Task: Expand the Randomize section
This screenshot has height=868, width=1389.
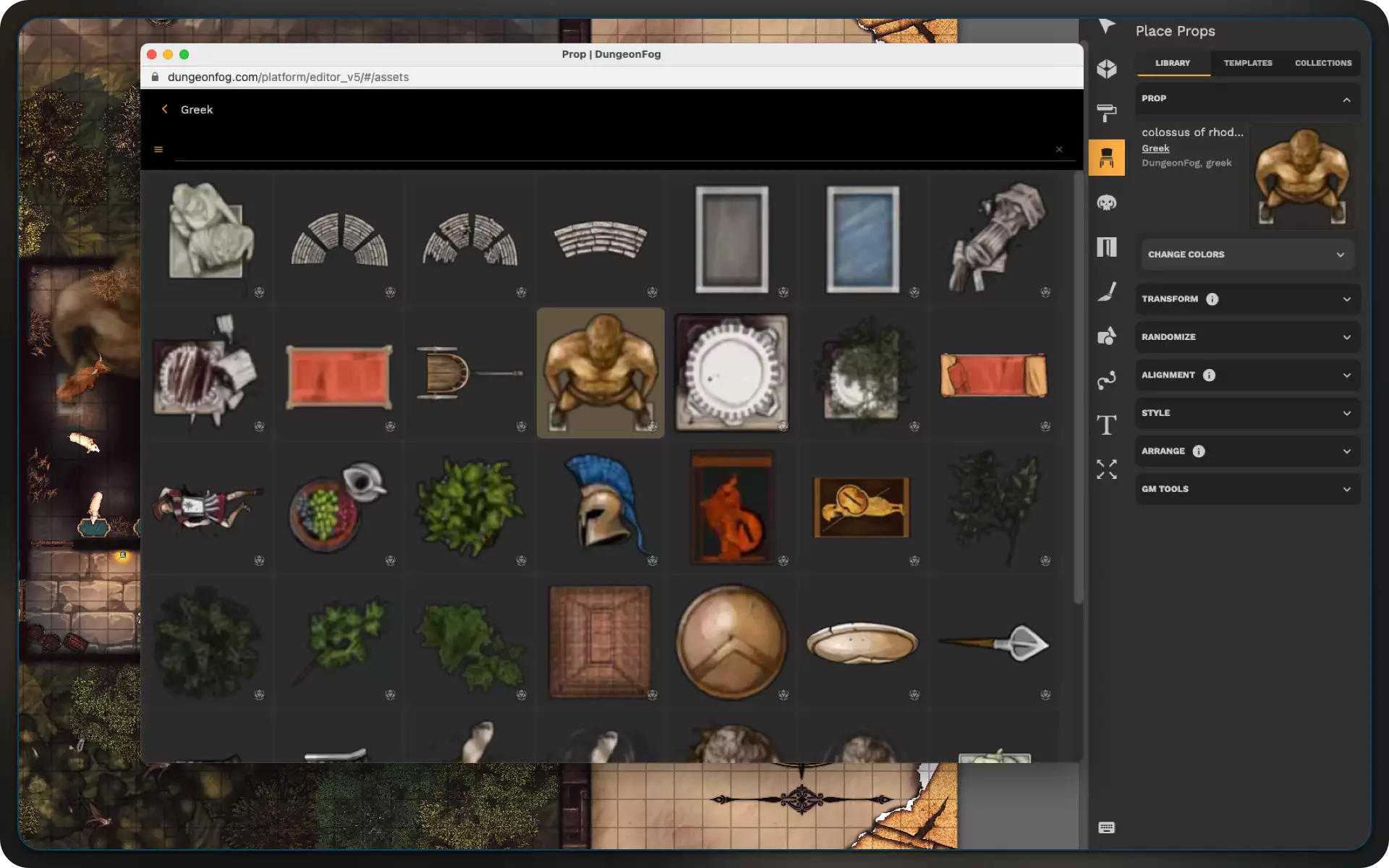Action: 1248,337
